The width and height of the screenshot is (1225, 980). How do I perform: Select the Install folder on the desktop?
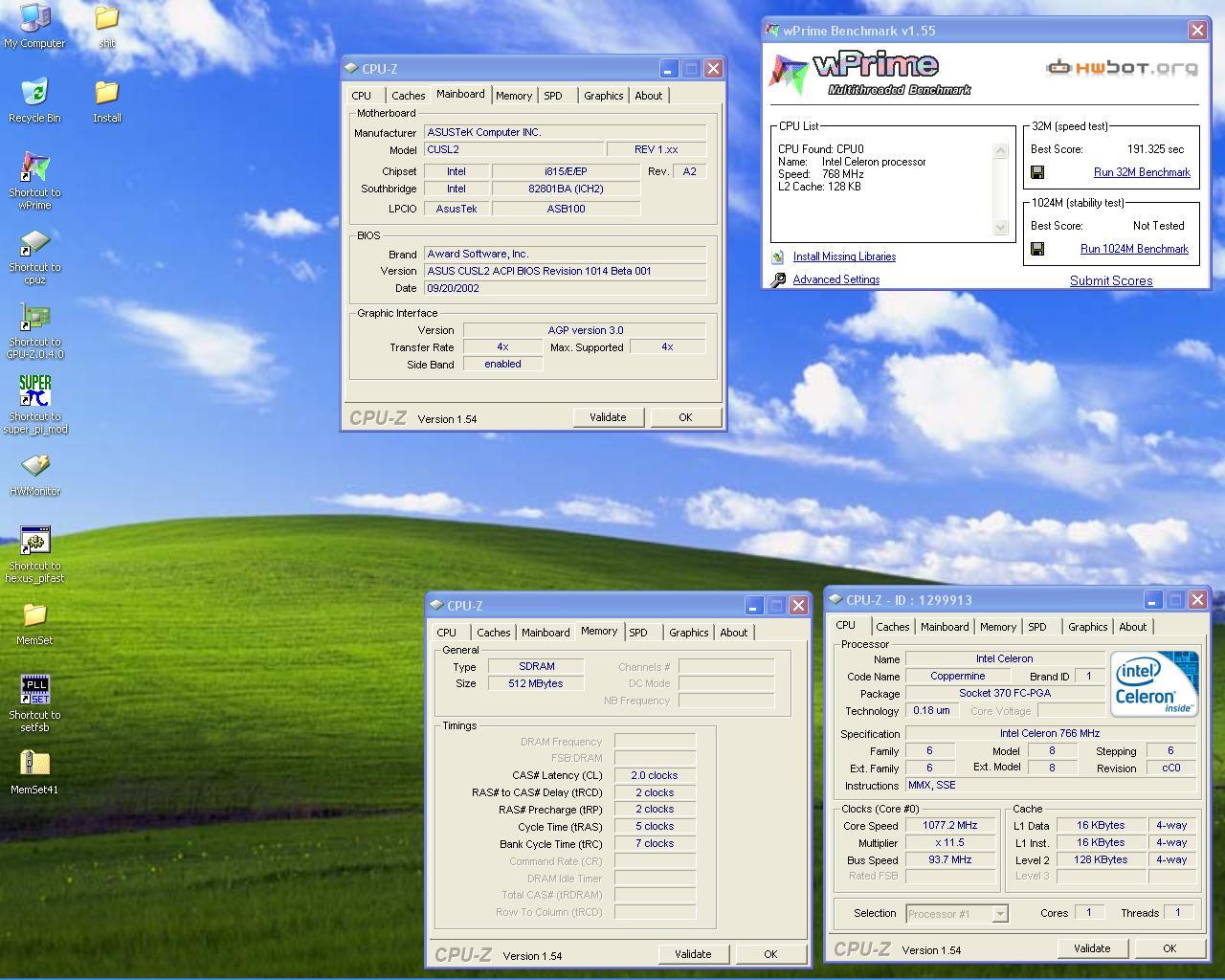(x=107, y=100)
